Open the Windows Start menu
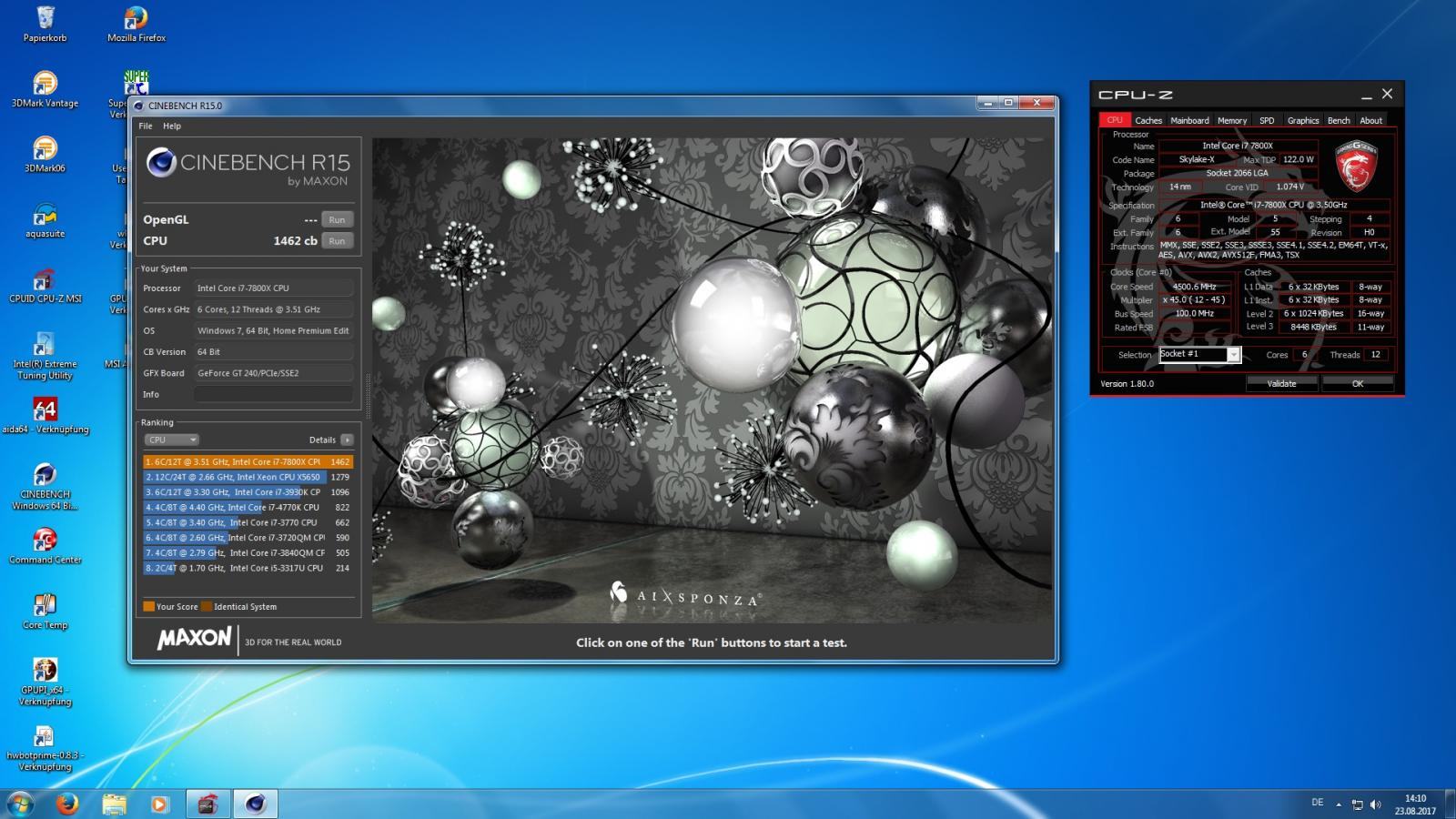Viewport: 1456px width, 819px height. [x=20, y=804]
